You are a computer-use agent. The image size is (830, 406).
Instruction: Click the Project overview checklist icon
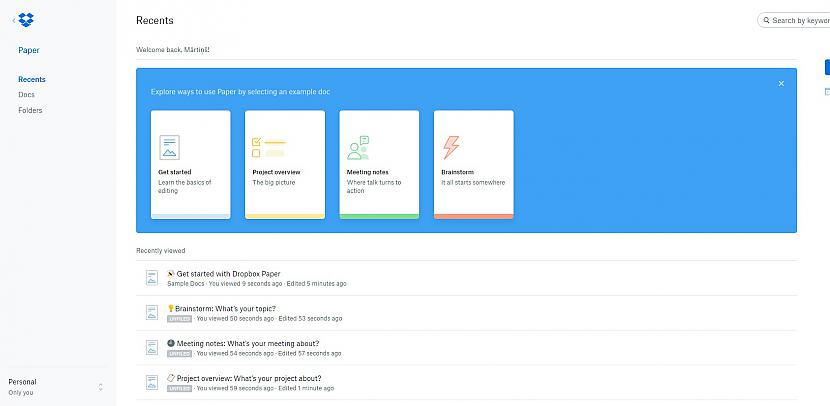269,148
